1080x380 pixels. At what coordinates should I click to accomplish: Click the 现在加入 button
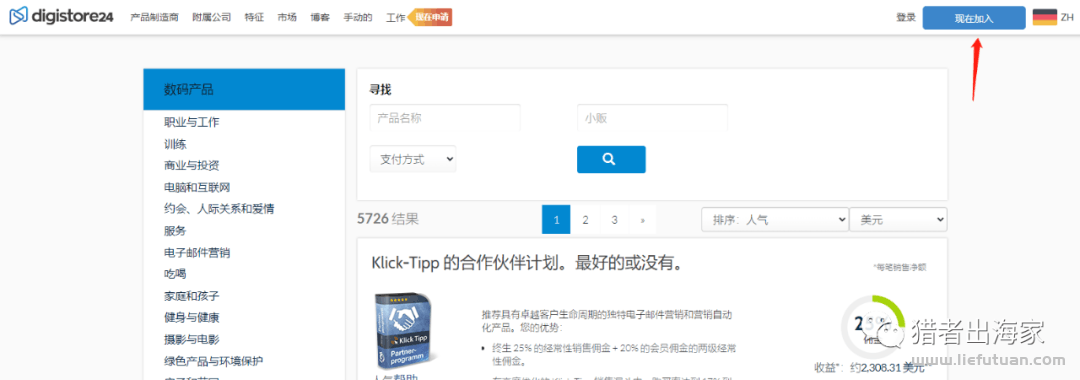pyautogui.click(x=974, y=19)
